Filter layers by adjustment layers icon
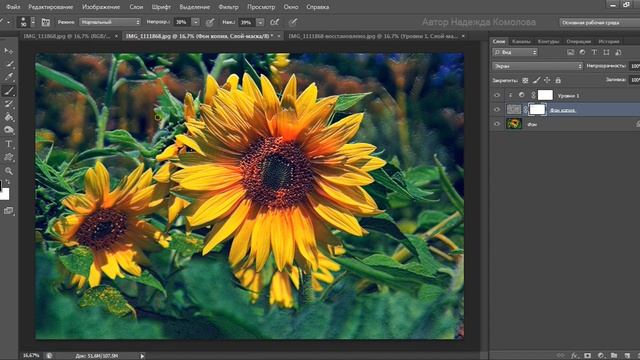640x360 pixels. point(582,52)
